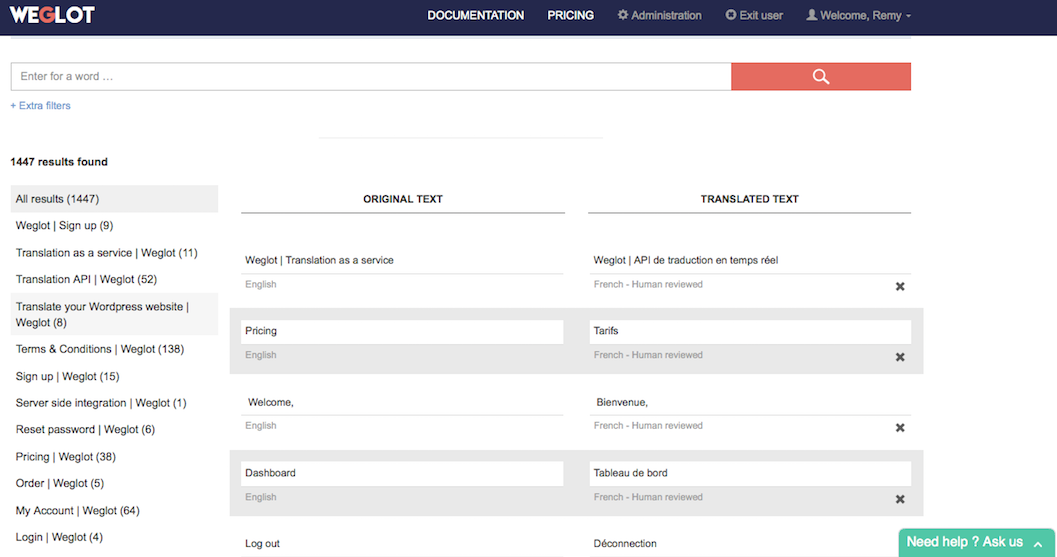
Task: Expand the 'Need help ? Ask us' chat
Action: 976,542
